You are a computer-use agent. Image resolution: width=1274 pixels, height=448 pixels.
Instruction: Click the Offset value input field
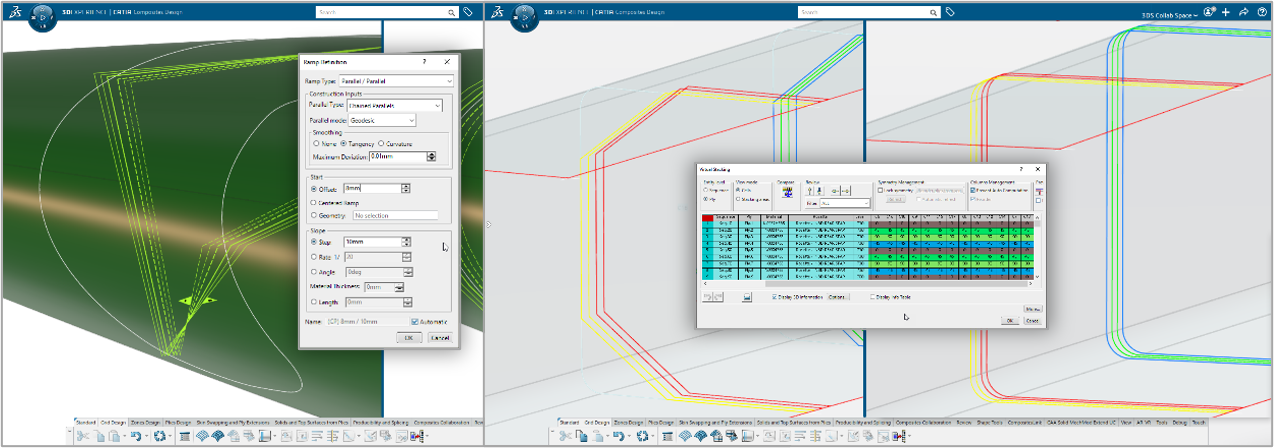point(372,188)
